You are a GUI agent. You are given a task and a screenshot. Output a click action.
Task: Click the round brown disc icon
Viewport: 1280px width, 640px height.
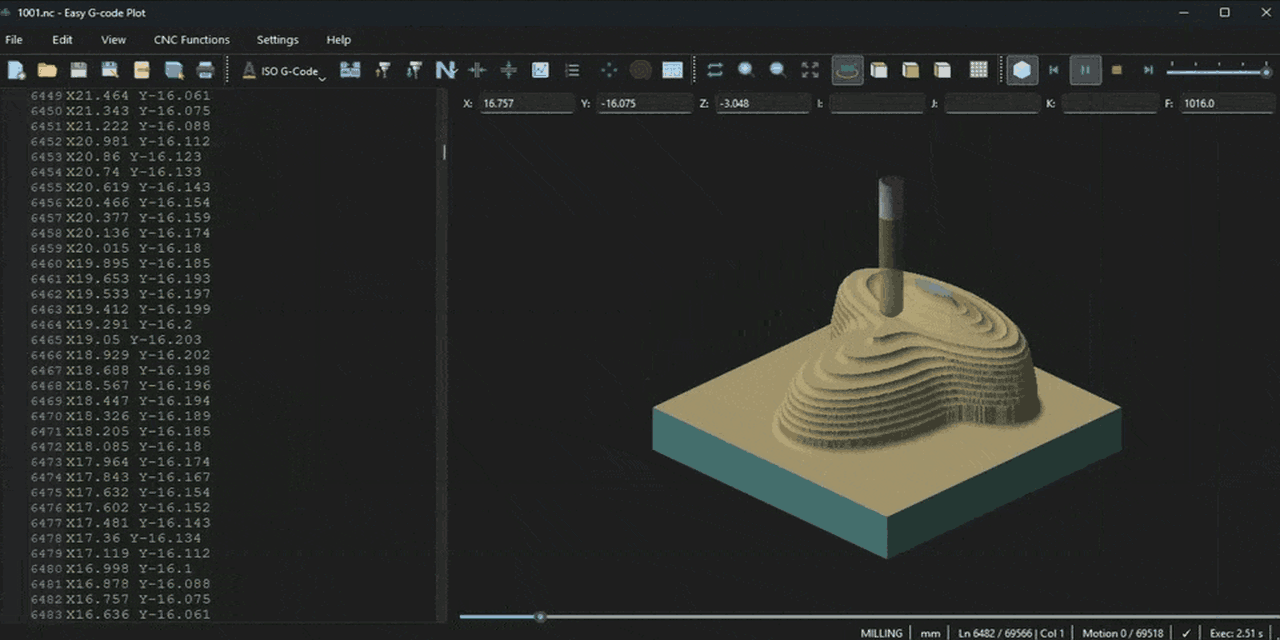tap(641, 70)
